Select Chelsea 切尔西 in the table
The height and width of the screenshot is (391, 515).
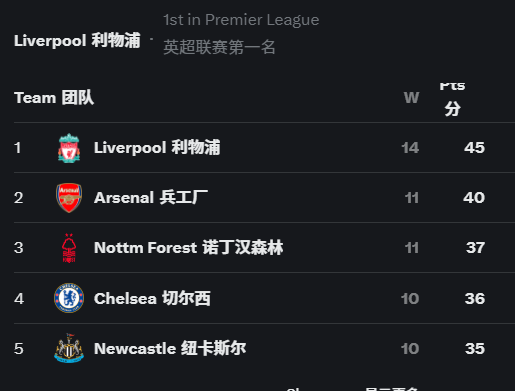pos(264,298)
